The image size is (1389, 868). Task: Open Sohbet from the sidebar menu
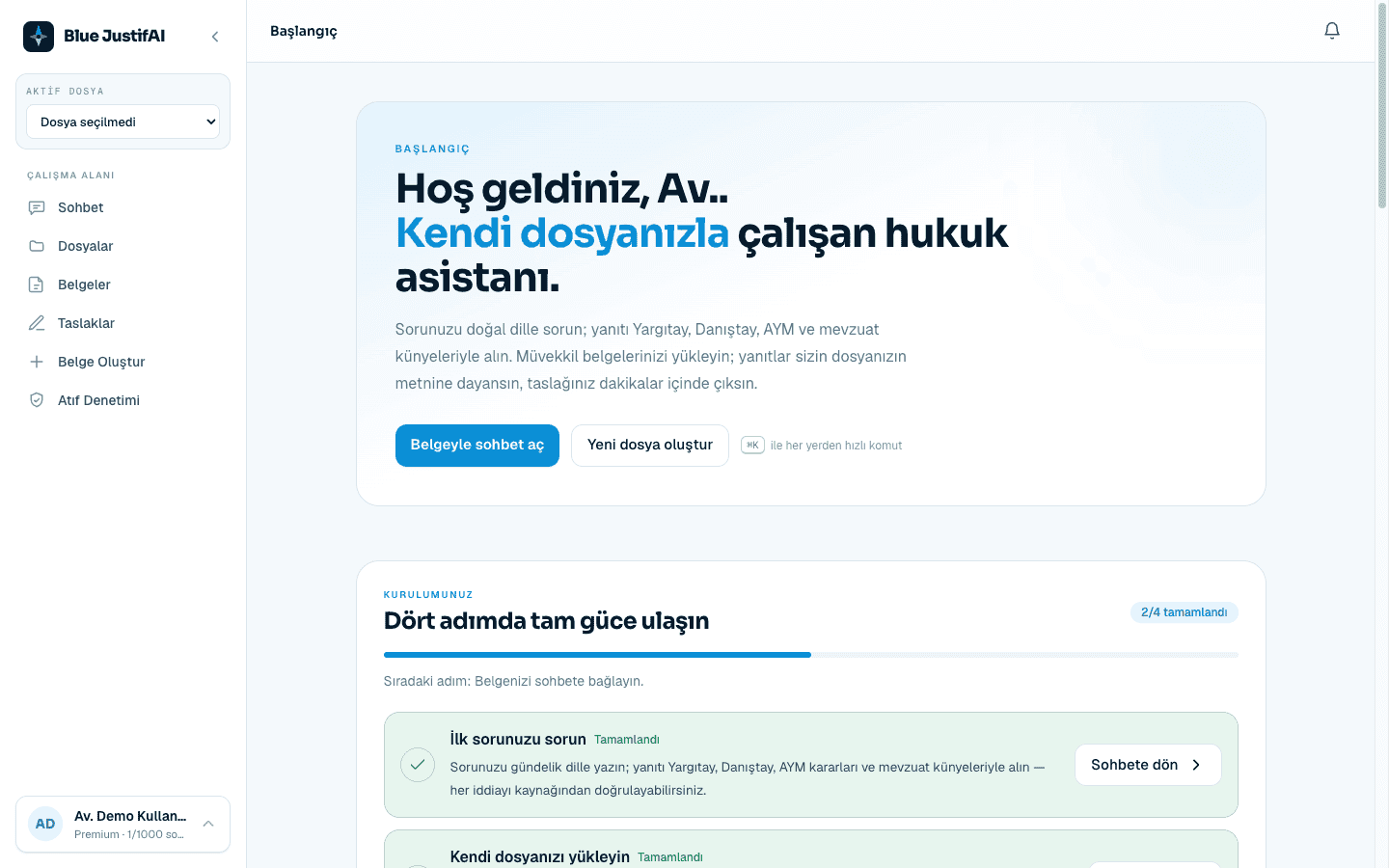[x=123, y=207]
